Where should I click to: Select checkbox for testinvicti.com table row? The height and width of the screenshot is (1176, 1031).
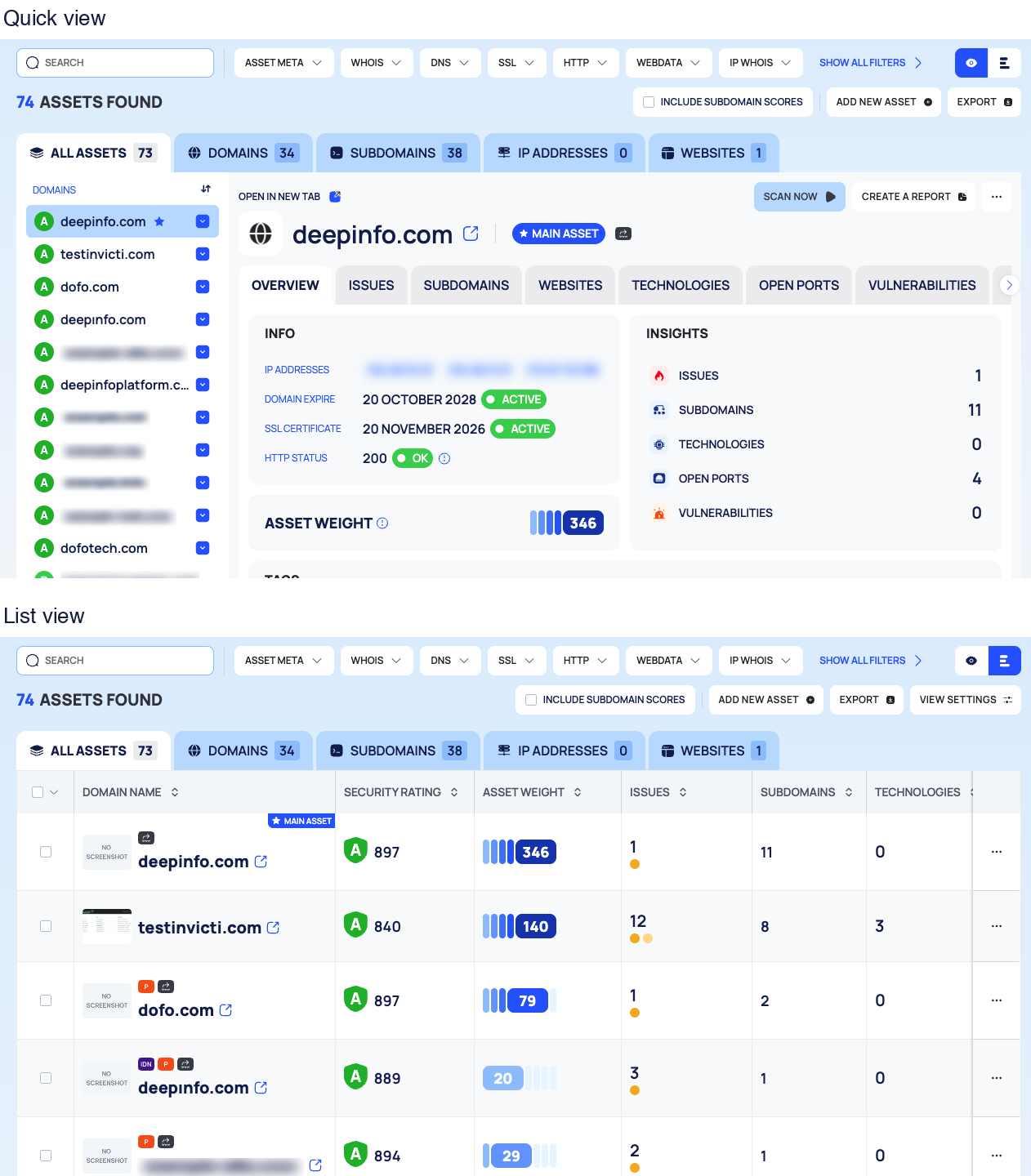point(46,926)
